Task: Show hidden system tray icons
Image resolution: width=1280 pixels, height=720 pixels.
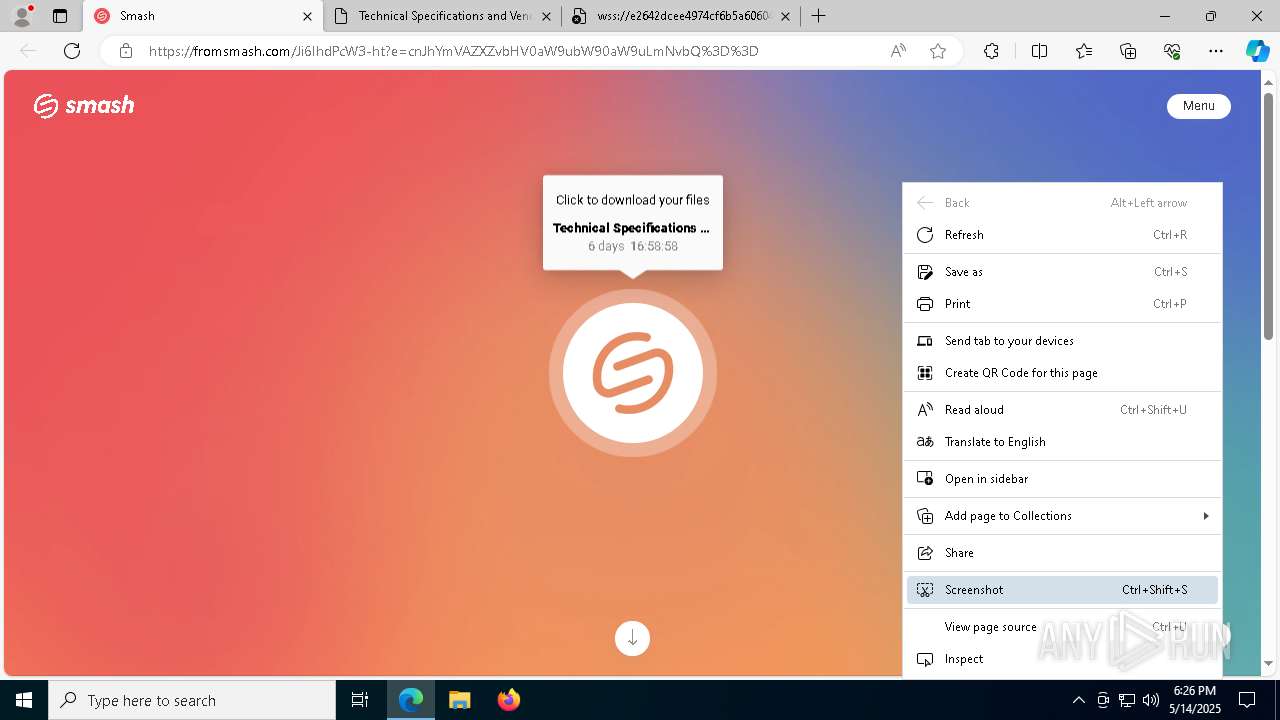Action: pyautogui.click(x=1078, y=700)
